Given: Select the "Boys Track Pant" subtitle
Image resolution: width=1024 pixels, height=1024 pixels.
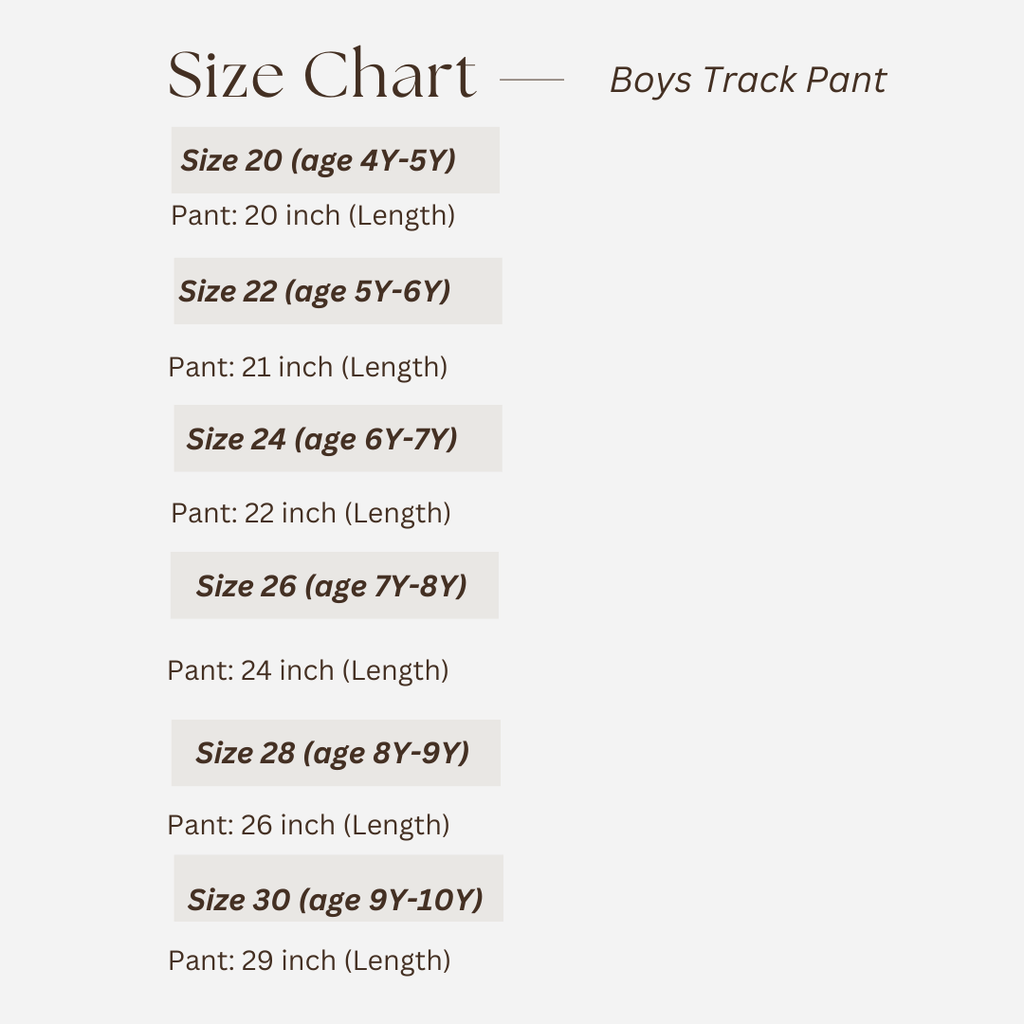Looking at the screenshot, I should [747, 80].
